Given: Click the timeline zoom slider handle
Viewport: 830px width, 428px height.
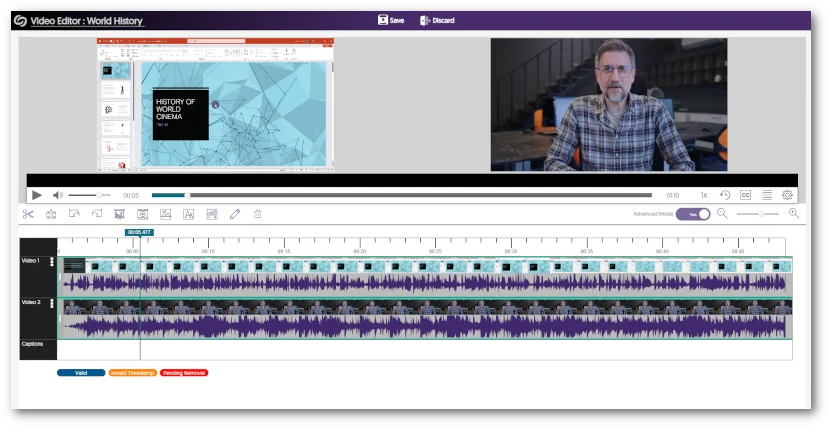Looking at the screenshot, I should pyautogui.click(x=761, y=214).
